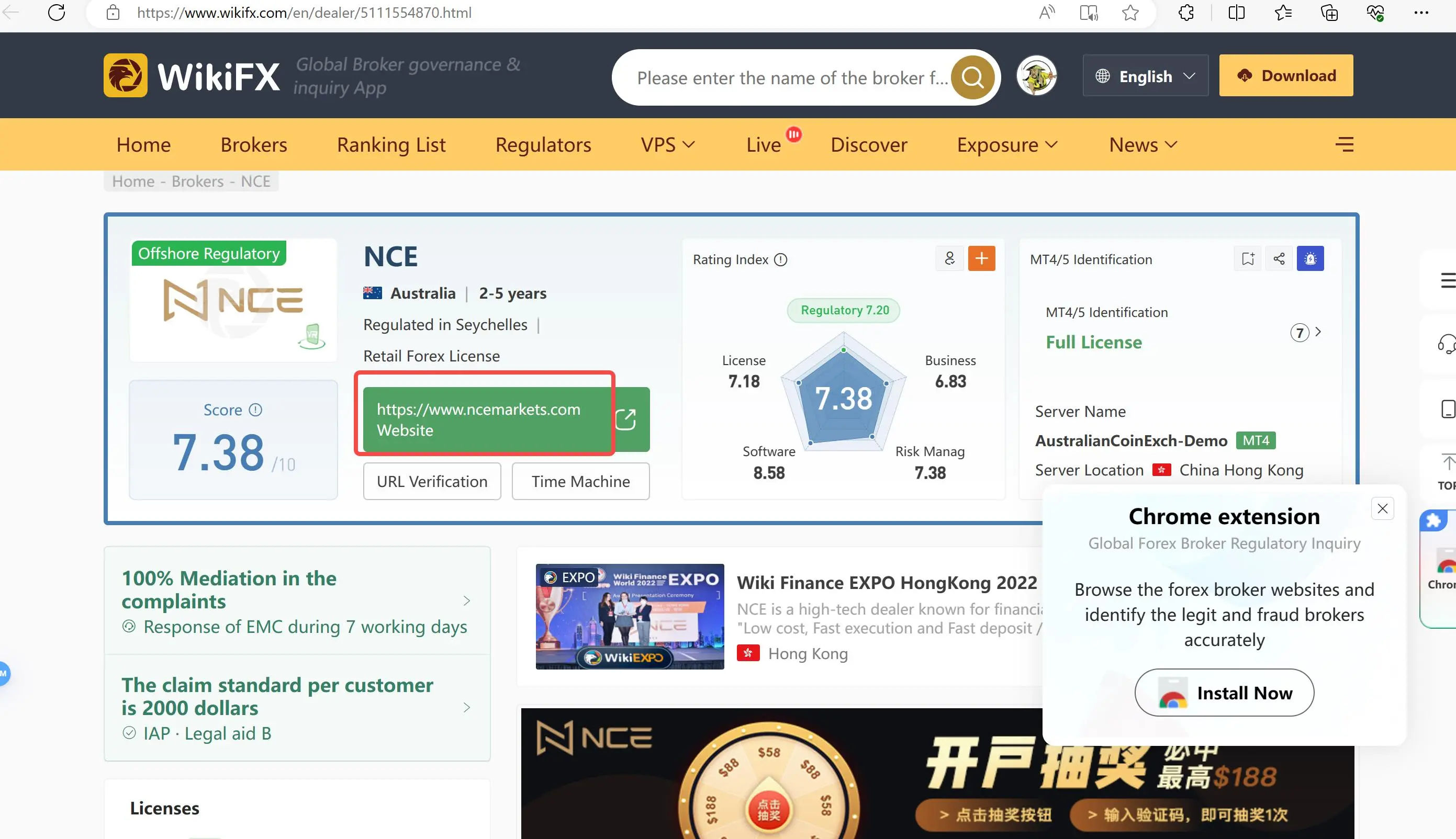Click the blue alert icon
Image resolution: width=1456 pixels, height=839 pixels.
[1310, 259]
